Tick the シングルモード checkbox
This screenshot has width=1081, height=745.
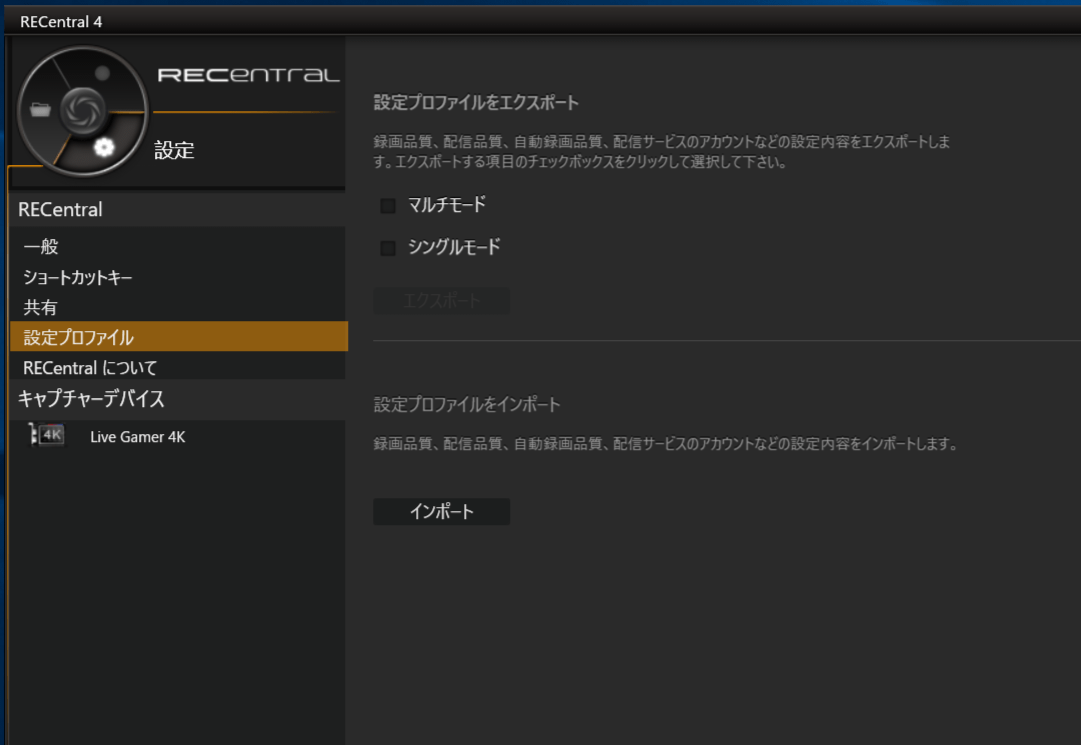click(388, 248)
